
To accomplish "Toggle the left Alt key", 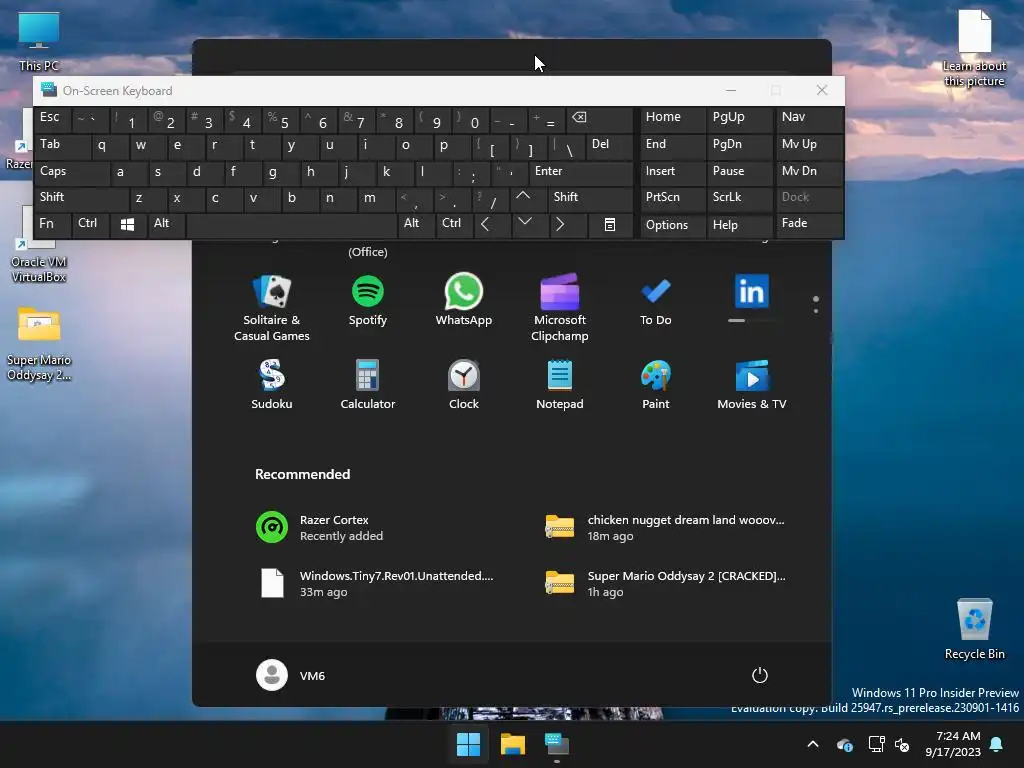I will click(x=166, y=225).
